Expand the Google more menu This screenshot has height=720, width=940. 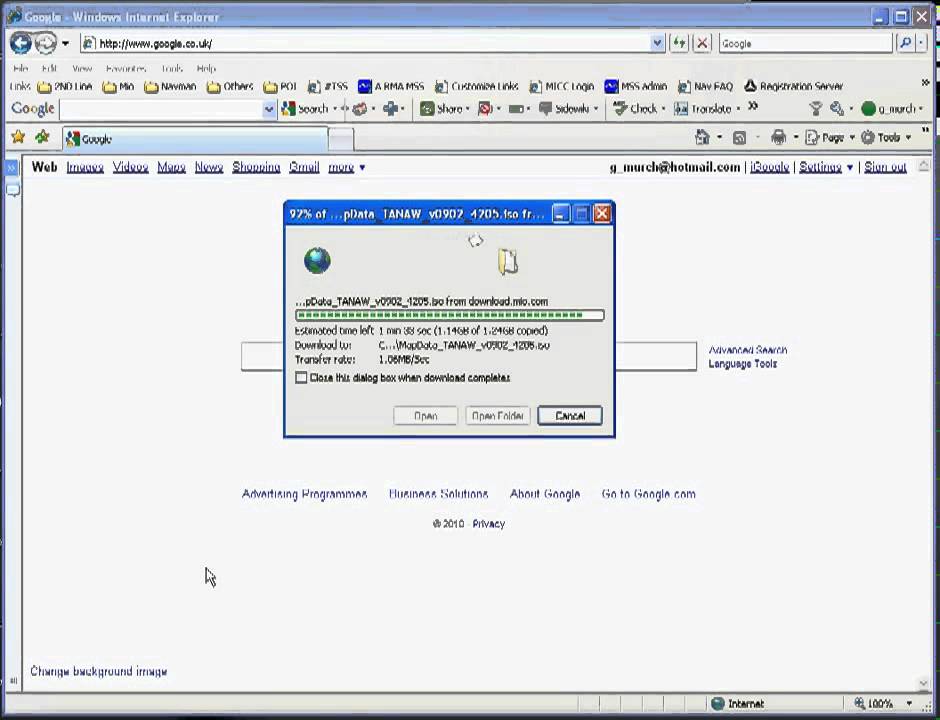tap(347, 167)
